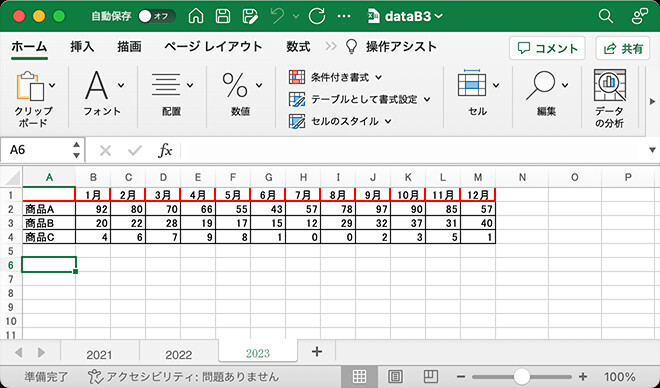
Task: Select the 12月 header cell
Action: click(x=478, y=195)
